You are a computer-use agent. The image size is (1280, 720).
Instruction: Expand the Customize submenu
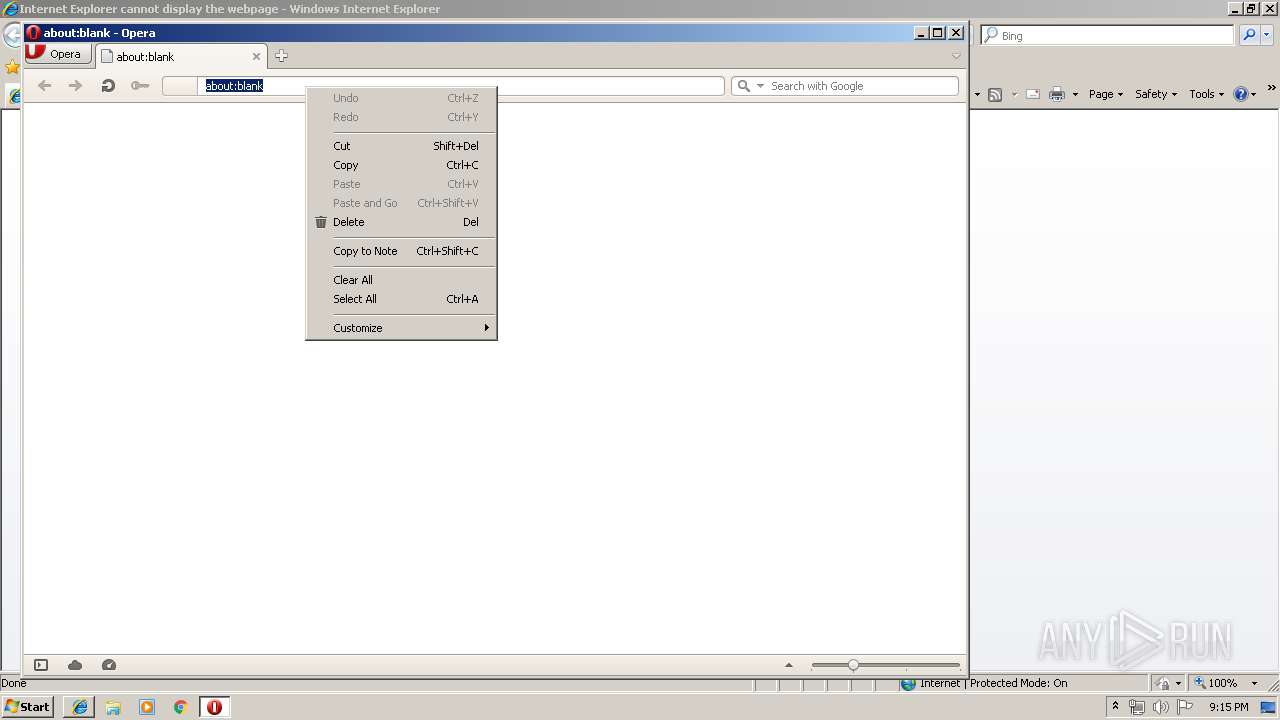click(401, 328)
